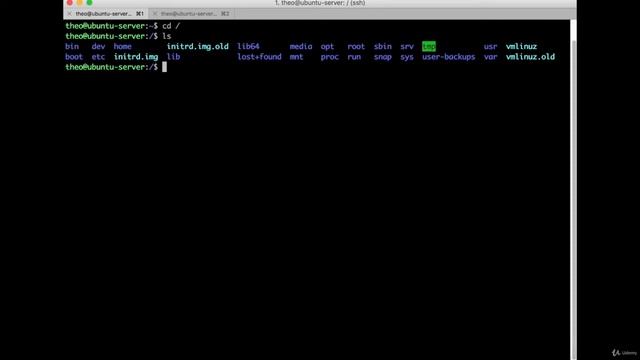
Task: Click the green-highlighted 'tmp' directory name
Action: pyautogui.click(x=429, y=47)
